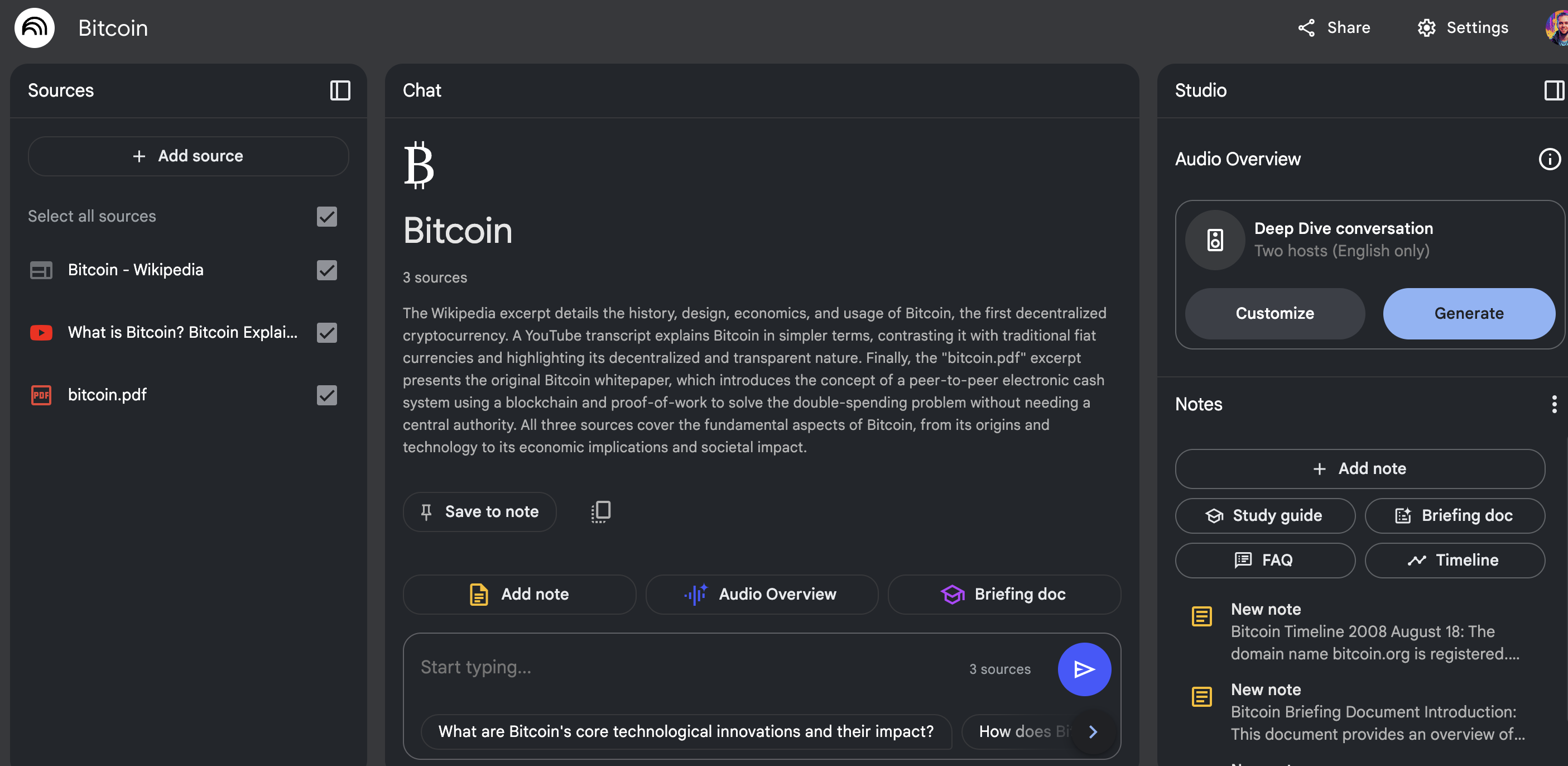The width and height of the screenshot is (1568, 766).
Task: Open Notes three-dot options menu
Action: [x=1553, y=404]
